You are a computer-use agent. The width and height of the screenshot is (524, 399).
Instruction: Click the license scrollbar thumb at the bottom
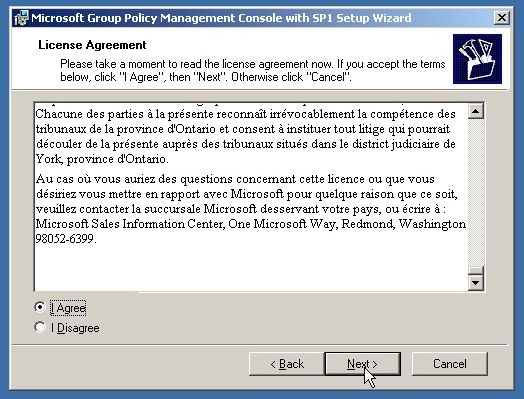point(476,271)
